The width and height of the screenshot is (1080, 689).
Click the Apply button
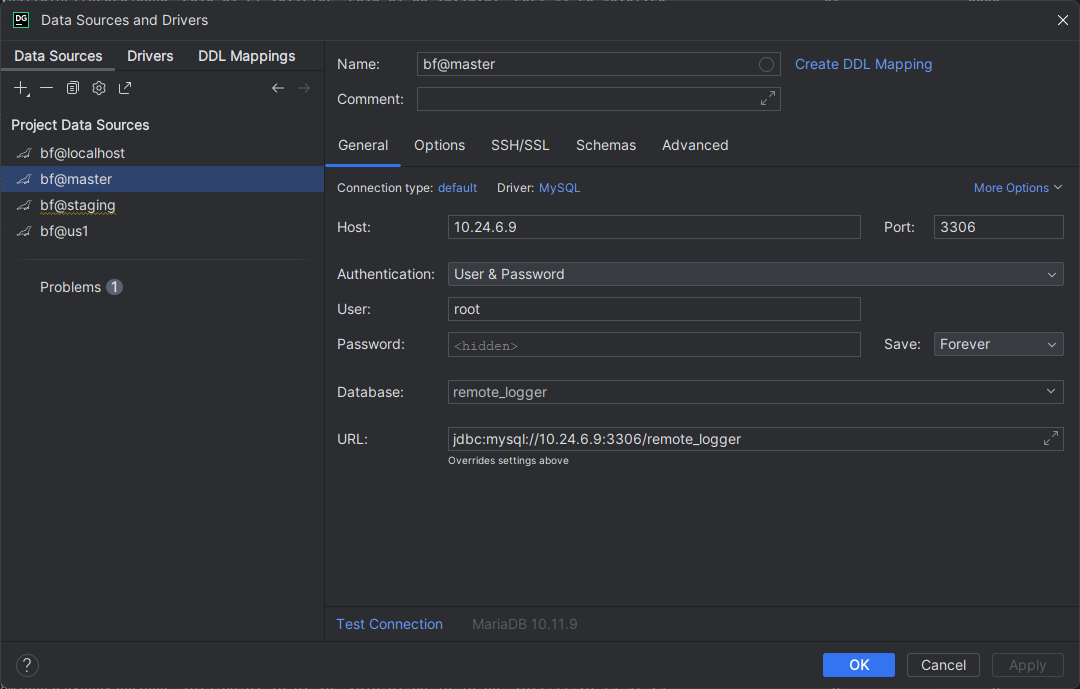(x=1027, y=665)
